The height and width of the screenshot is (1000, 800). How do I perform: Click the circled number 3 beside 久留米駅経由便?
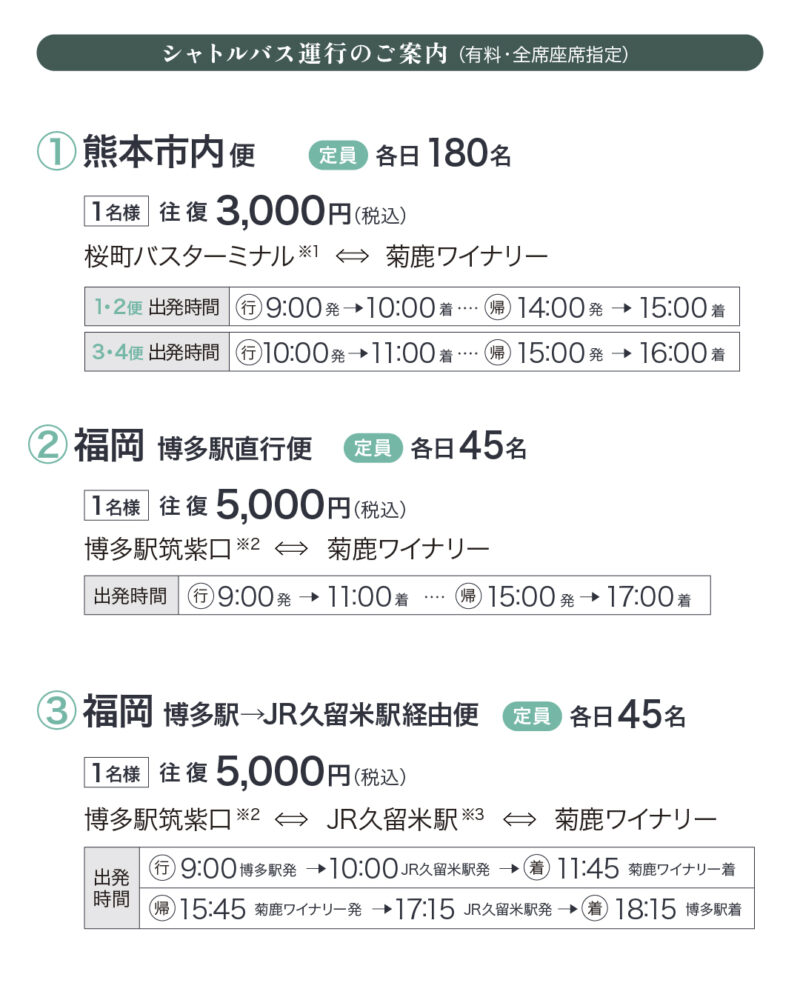[57, 714]
